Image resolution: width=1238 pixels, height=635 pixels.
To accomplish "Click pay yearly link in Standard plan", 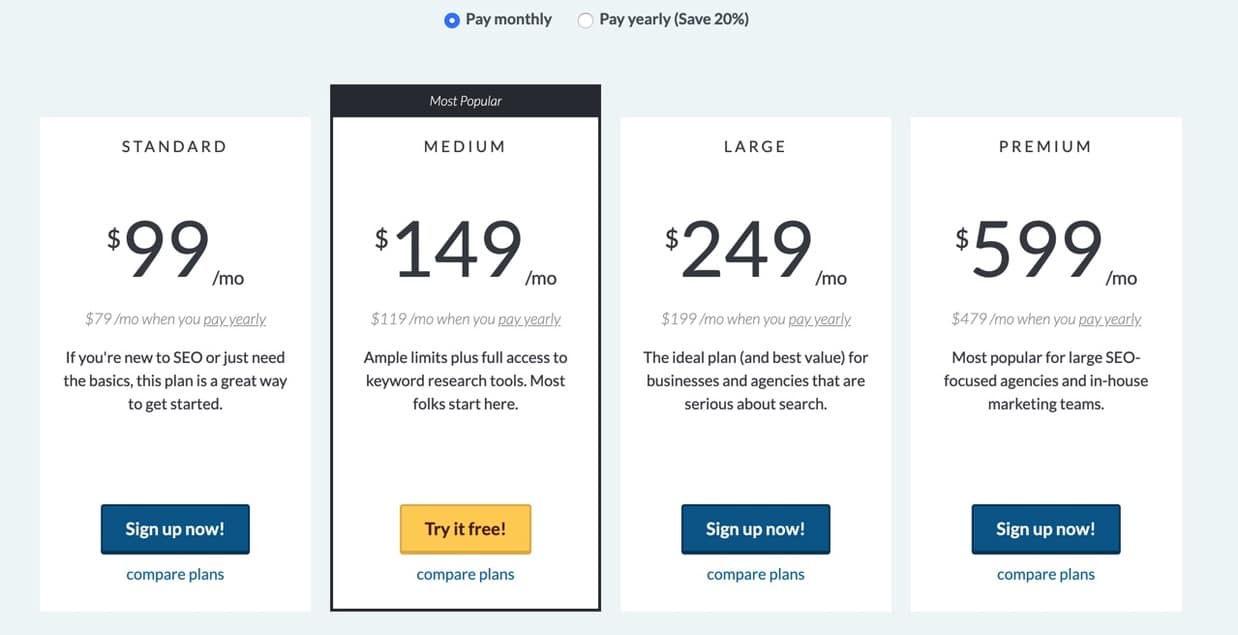I will 235,319.
